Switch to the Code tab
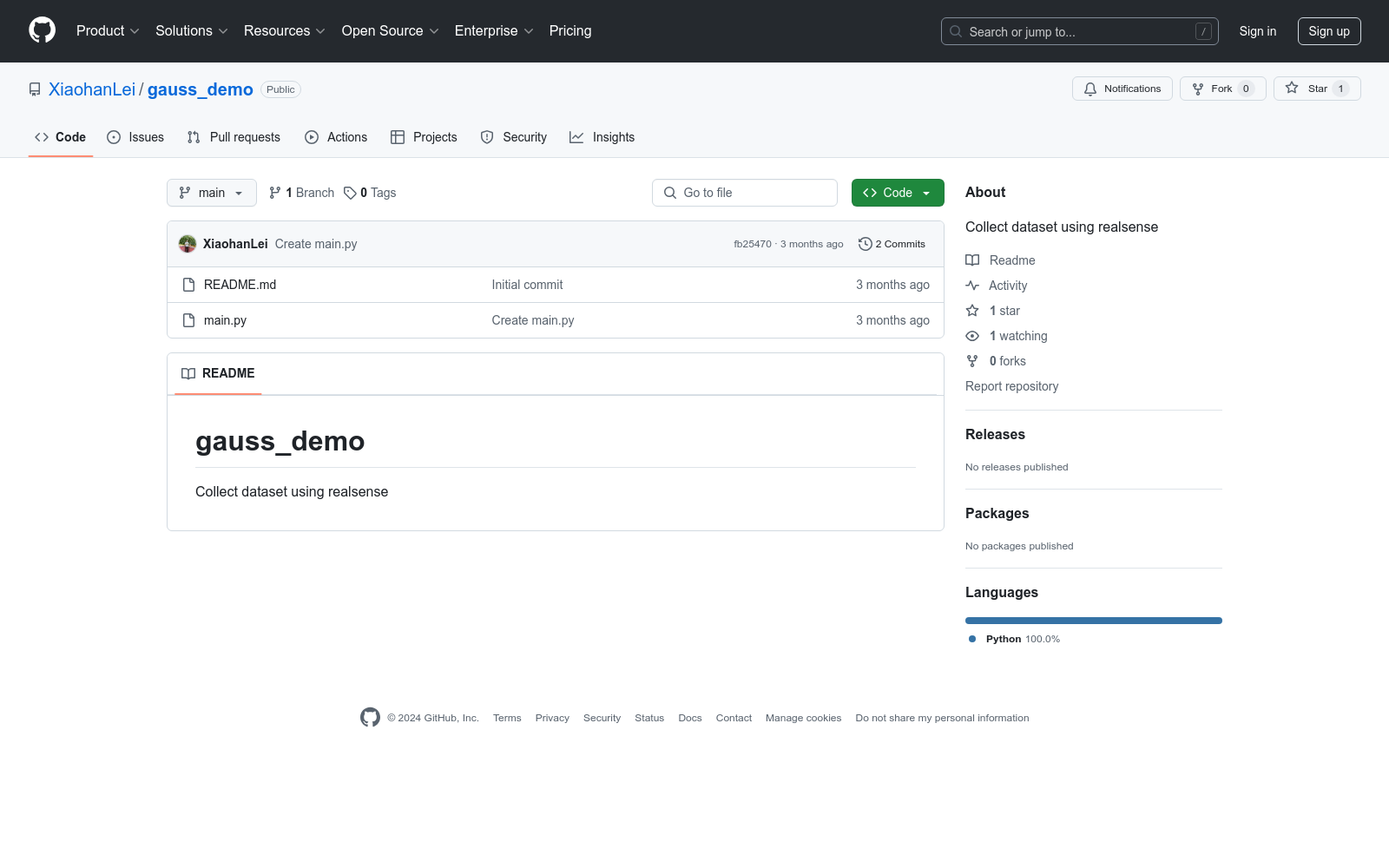The image size is (1389, 868). 61,137
